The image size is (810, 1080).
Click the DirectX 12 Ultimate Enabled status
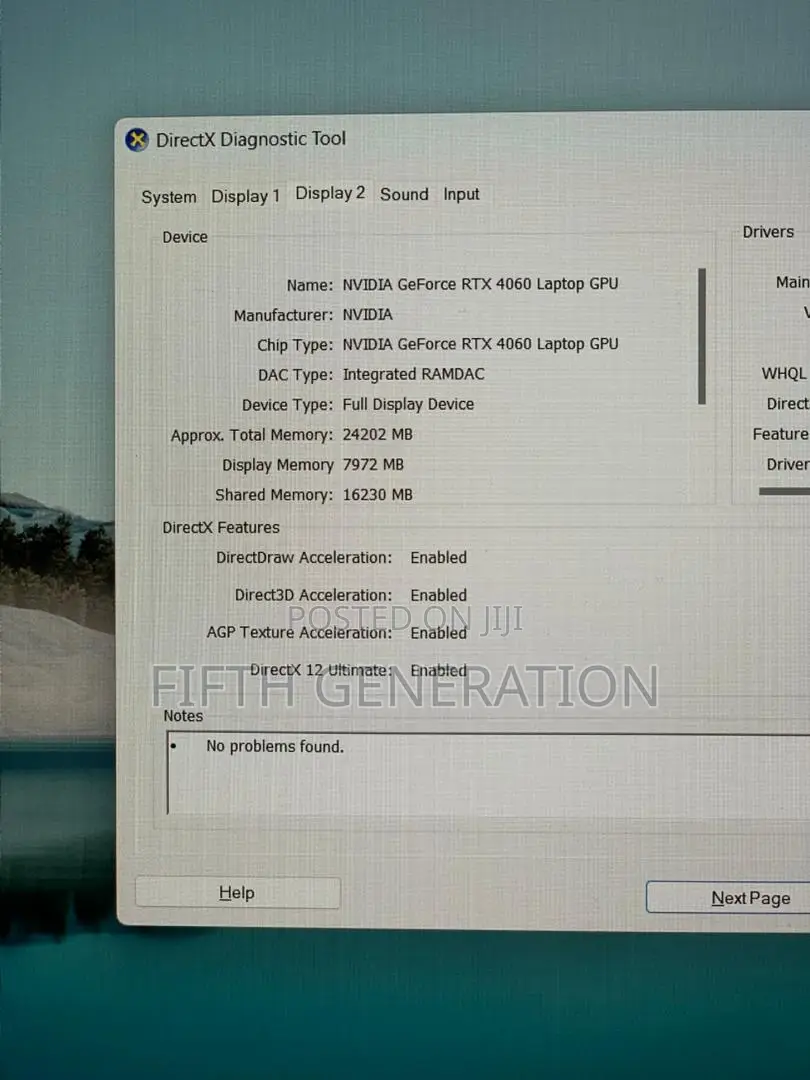tap(438, 669)
